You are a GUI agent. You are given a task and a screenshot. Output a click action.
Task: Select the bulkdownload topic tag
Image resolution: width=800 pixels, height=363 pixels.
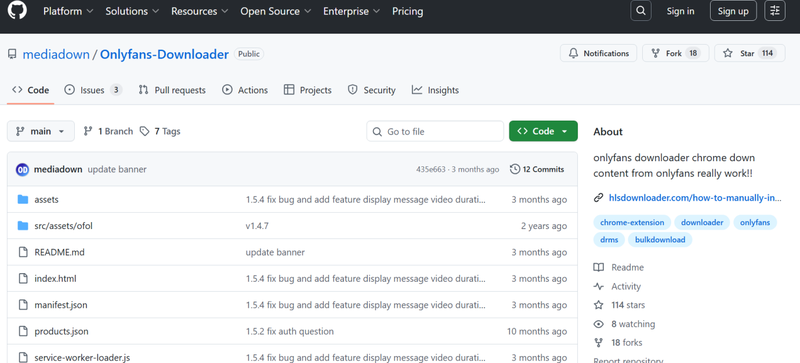click(660, 239)
